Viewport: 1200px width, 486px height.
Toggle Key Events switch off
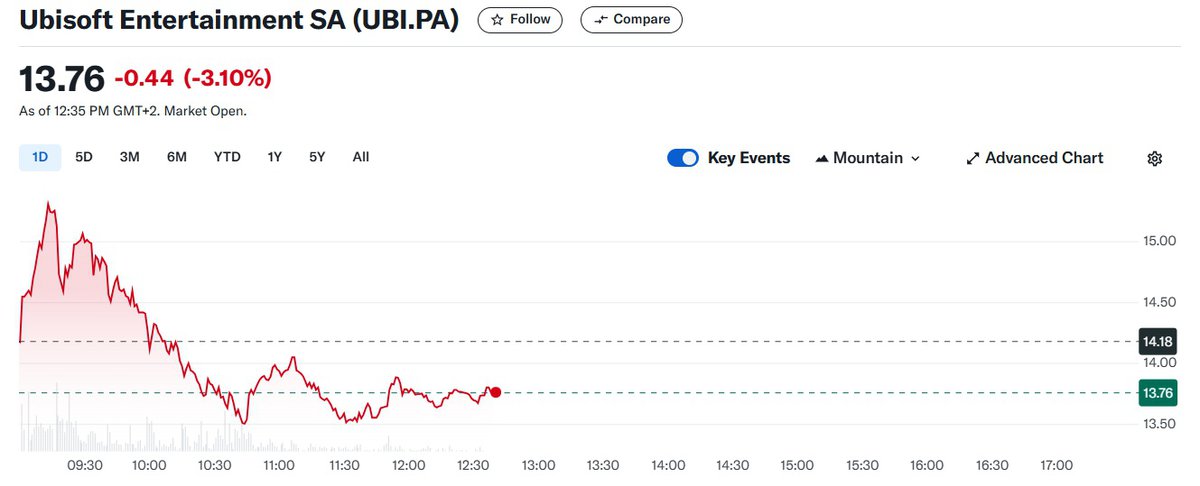683,158
